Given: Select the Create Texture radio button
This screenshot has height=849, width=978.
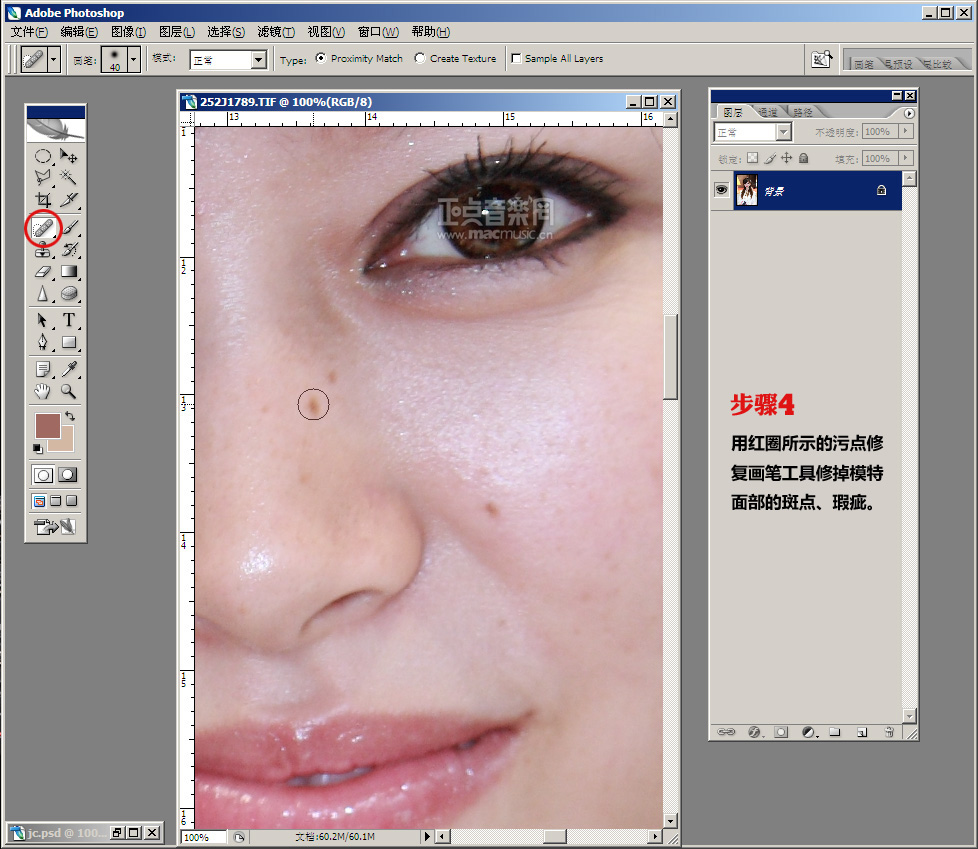Looking at the screenshot, I should point(420,59).
